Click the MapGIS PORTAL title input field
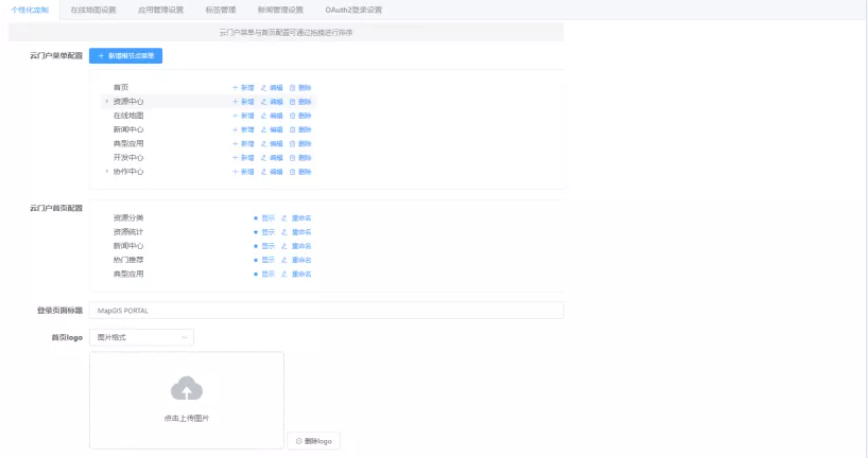This screenshot has width=868, height=458. click(x=326, y=311)
